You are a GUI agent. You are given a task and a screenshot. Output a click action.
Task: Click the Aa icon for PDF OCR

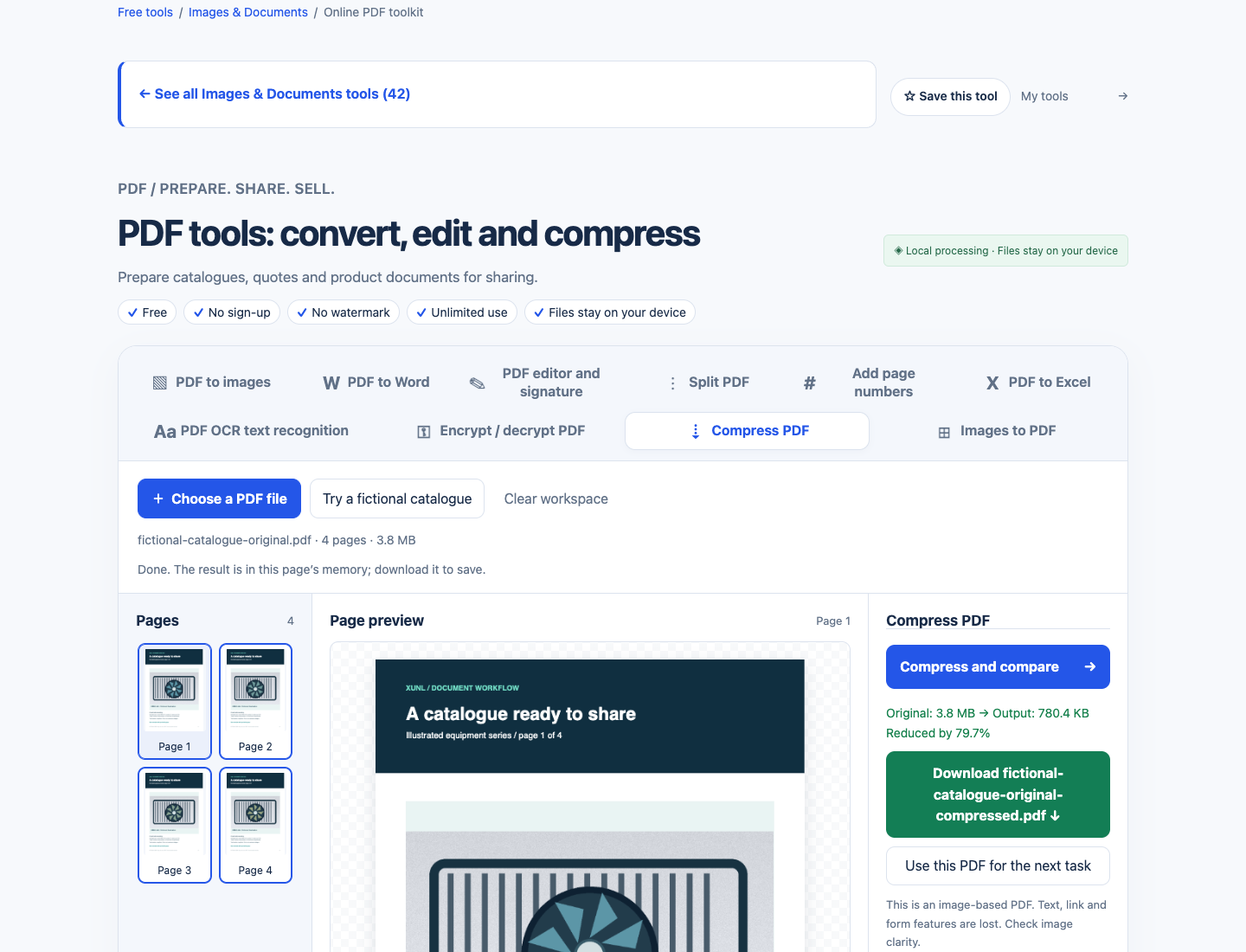165,431
